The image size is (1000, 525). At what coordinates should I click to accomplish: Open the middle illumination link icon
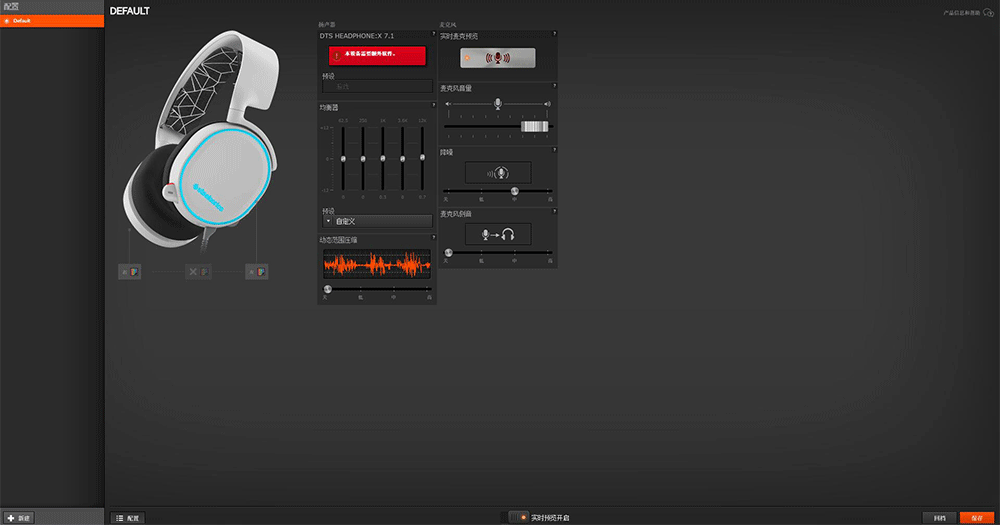pyautogui.click(x=198, y=272)
